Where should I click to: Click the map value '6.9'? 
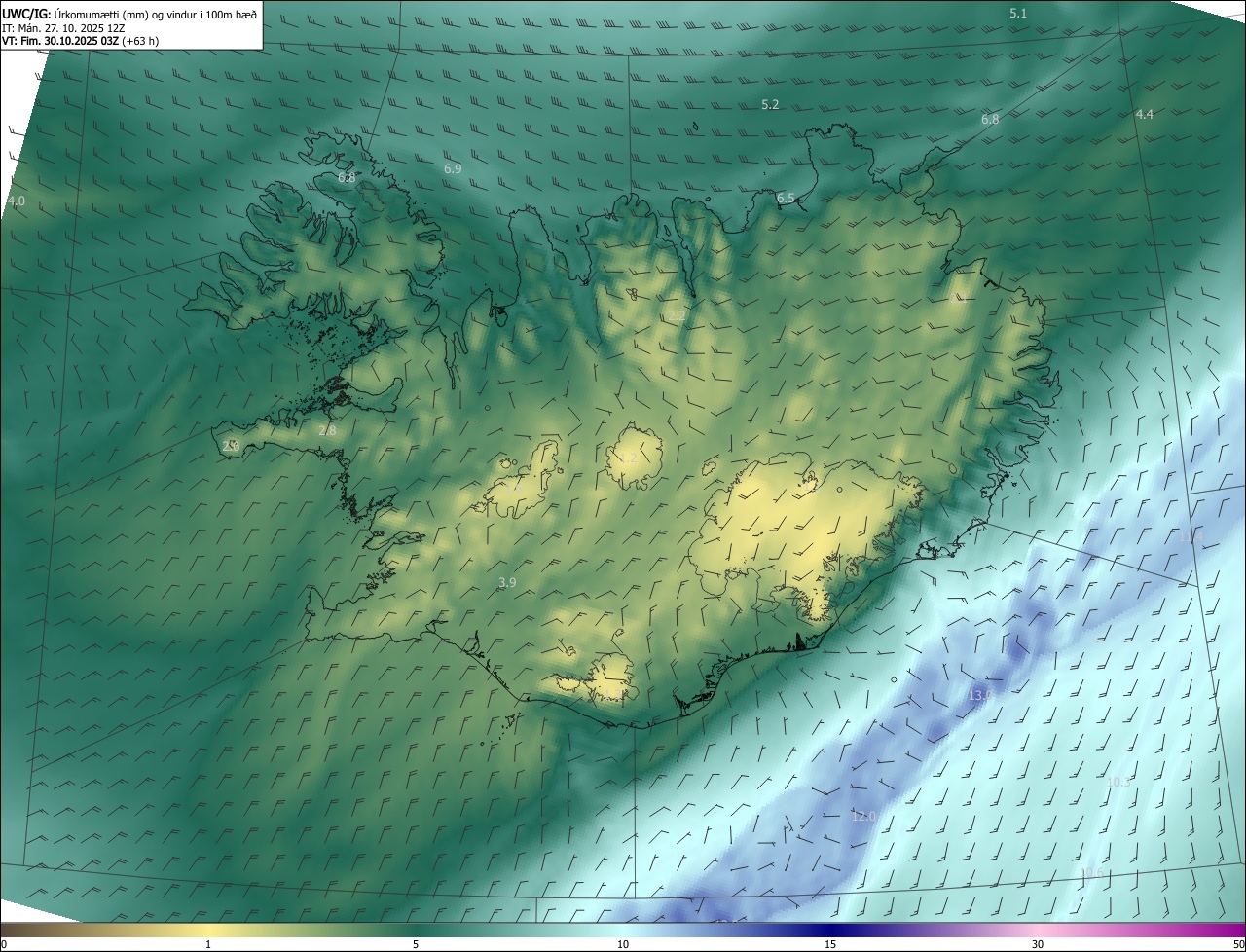tap(453, 168)
